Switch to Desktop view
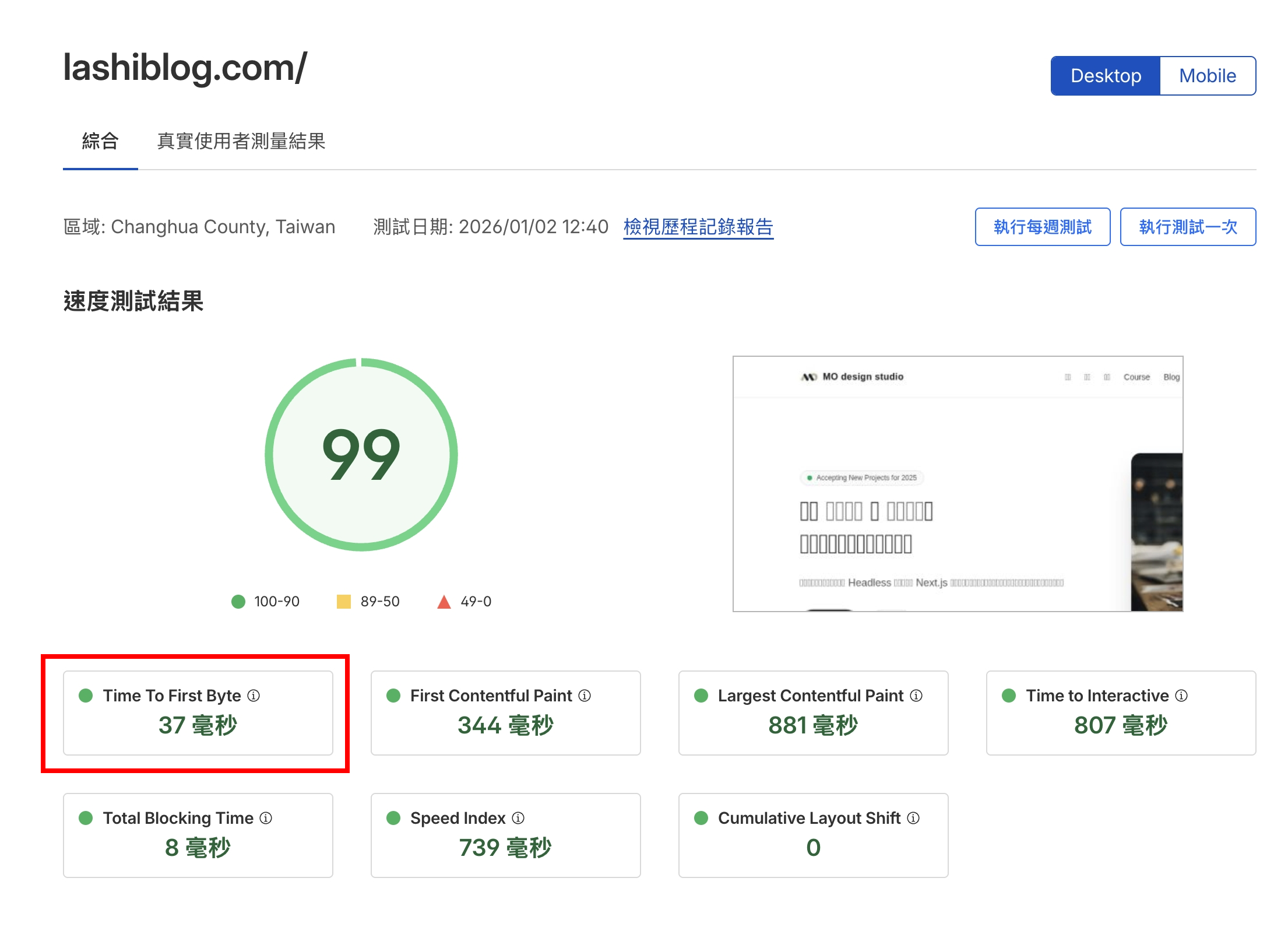1288x934 pixels. (x=1106, y=76)
